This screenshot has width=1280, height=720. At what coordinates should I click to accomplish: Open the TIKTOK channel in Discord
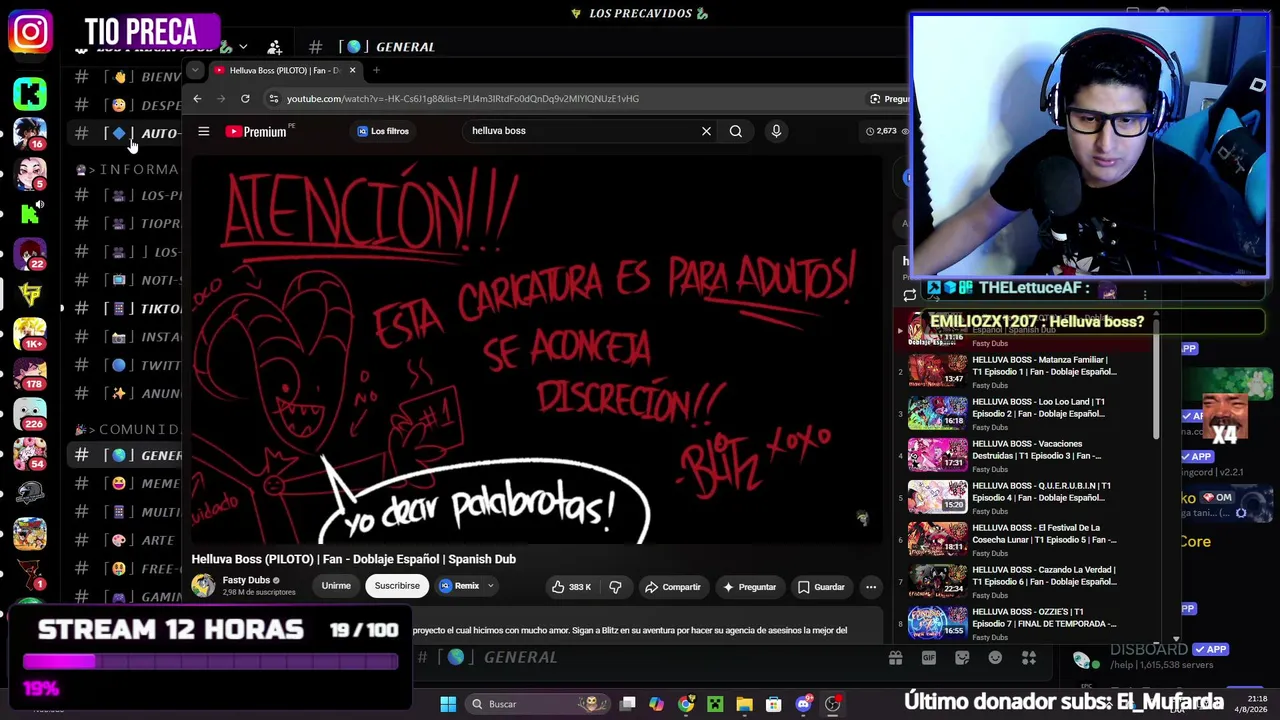point(125,309)
